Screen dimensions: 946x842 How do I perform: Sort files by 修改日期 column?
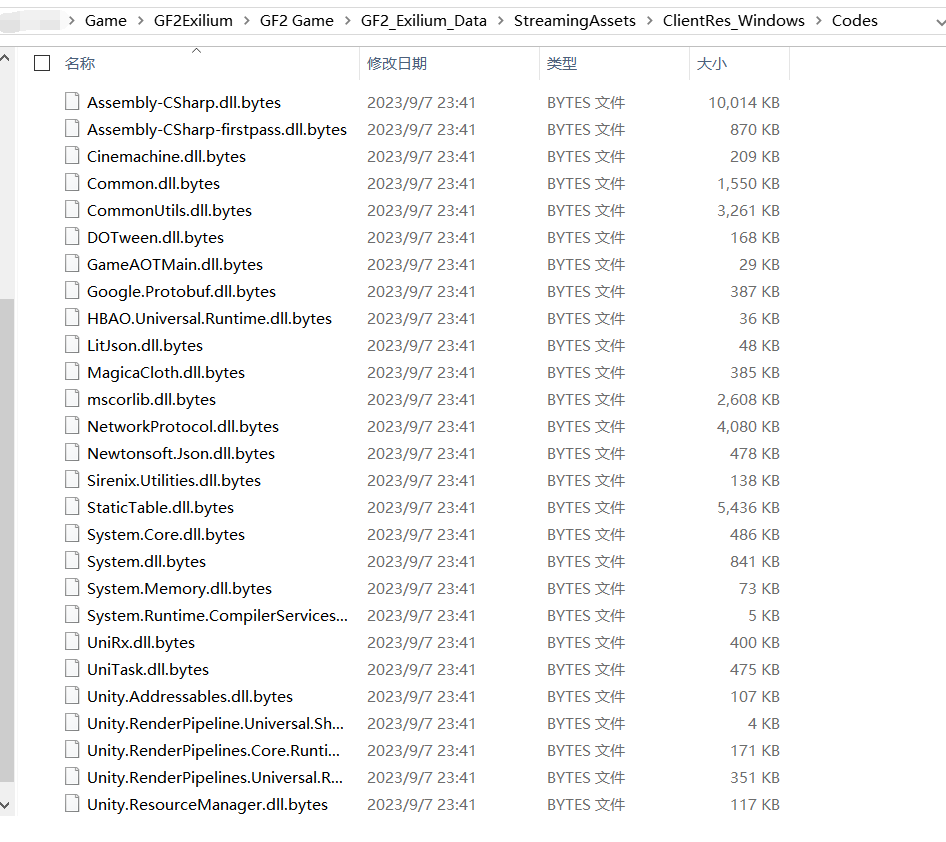pos(397,63)
